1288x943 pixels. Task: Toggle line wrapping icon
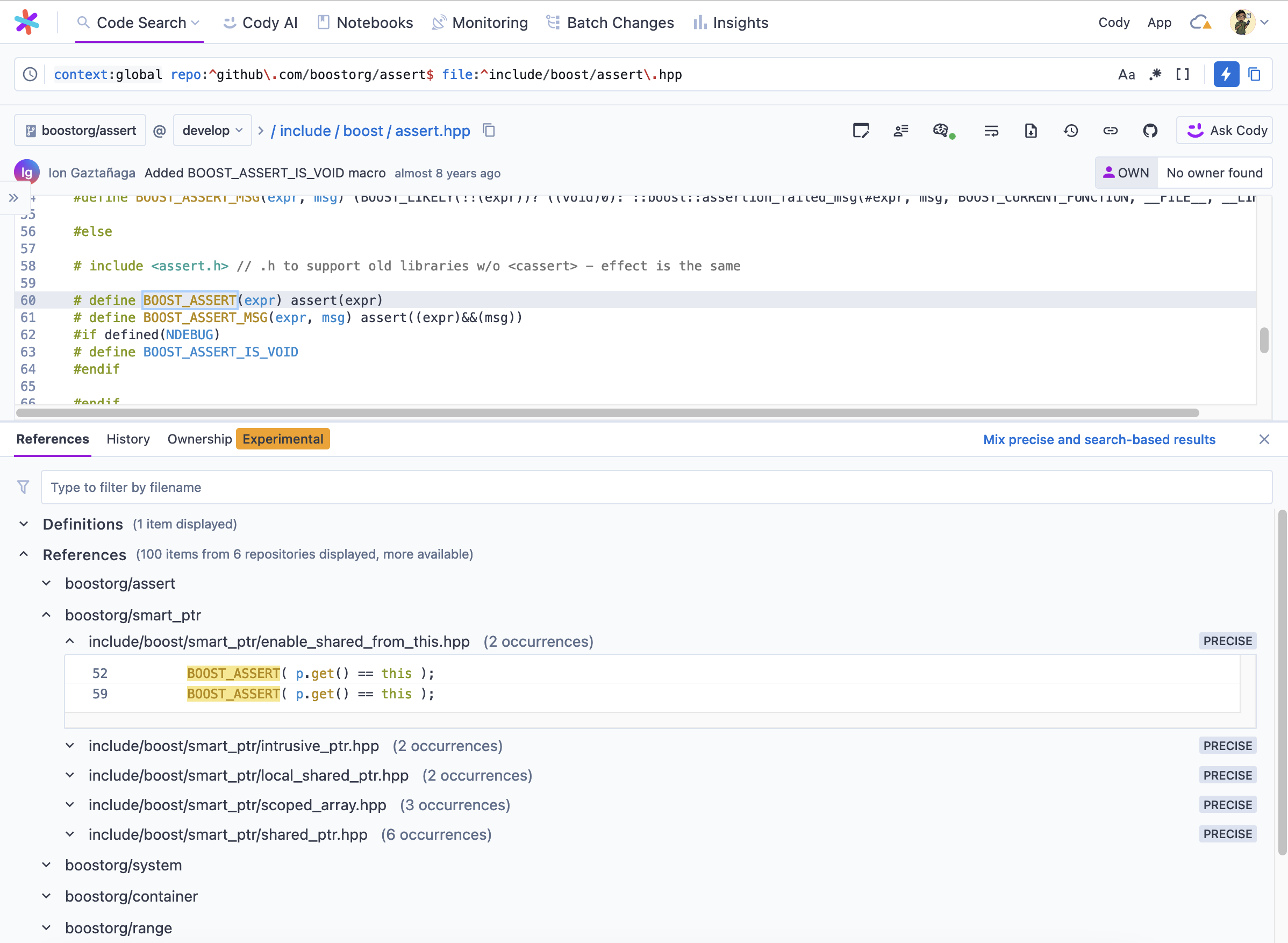coord(991,131)
